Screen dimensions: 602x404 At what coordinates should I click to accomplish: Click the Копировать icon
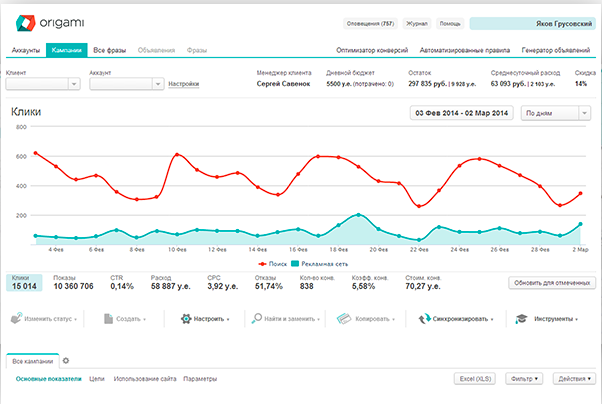(x=345, y=319)
